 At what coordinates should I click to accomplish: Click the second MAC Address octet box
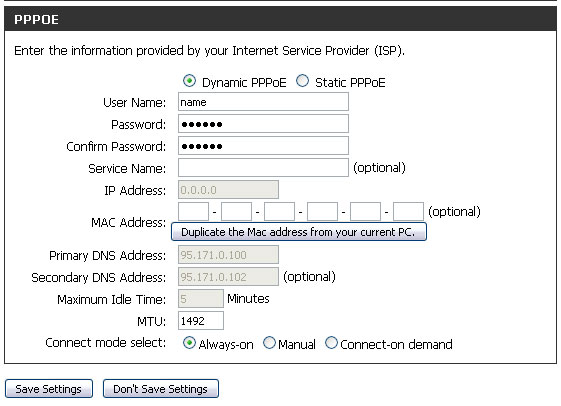[236, 211]
